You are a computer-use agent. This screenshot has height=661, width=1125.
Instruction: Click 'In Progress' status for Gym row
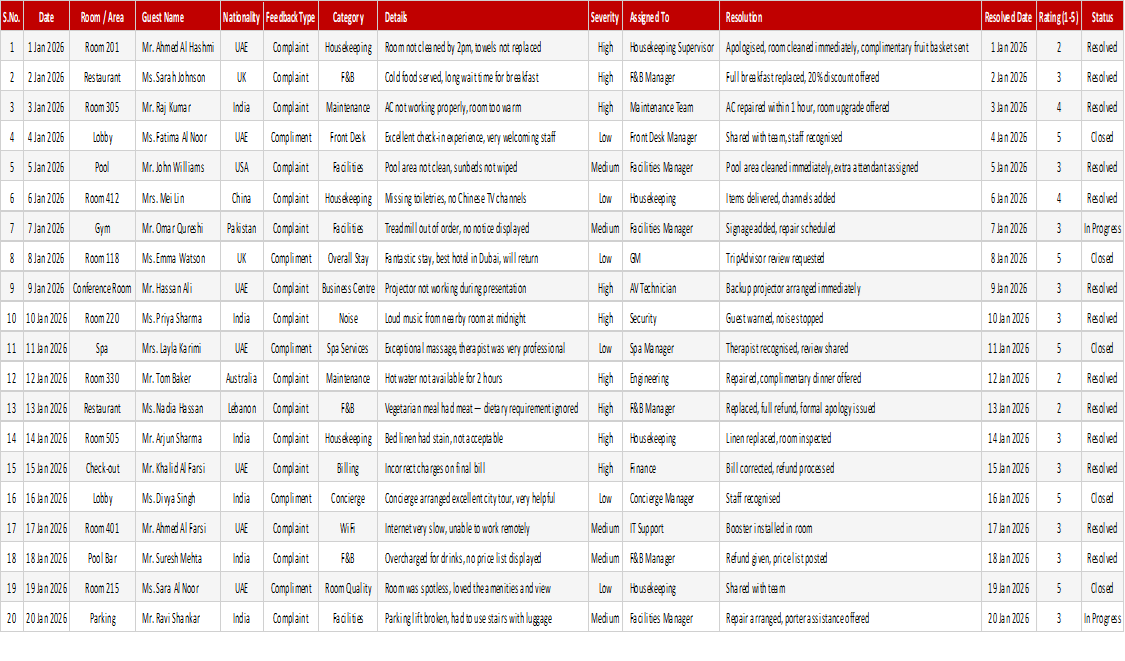click(x=1102, y=228)
